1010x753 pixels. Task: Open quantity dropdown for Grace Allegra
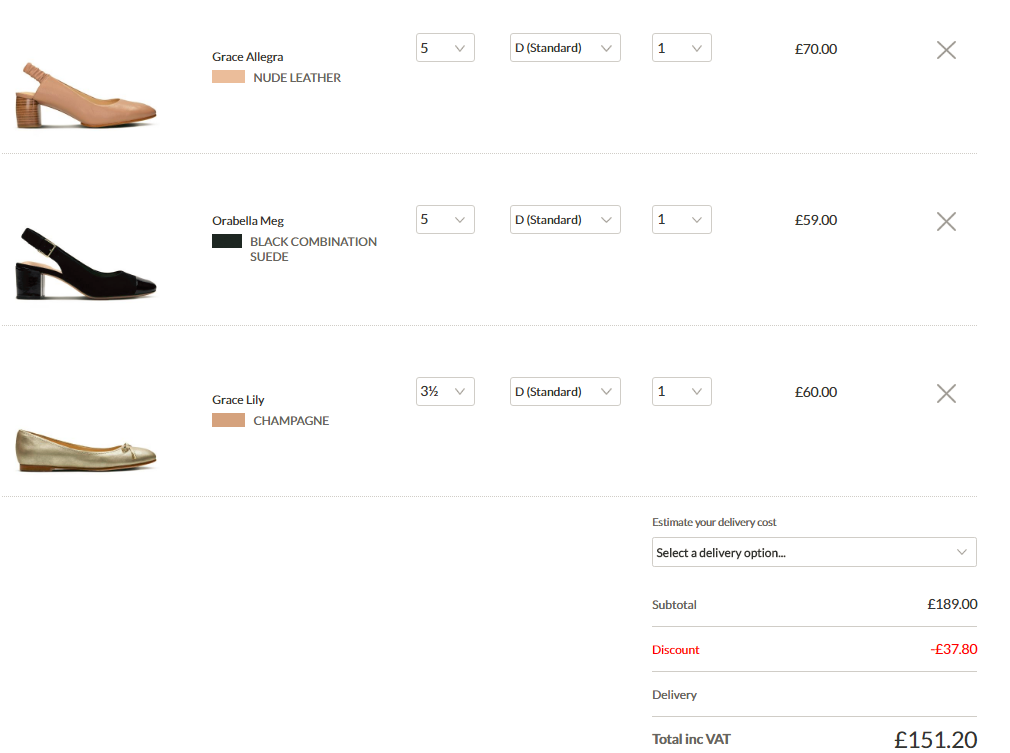click(681, 48)
